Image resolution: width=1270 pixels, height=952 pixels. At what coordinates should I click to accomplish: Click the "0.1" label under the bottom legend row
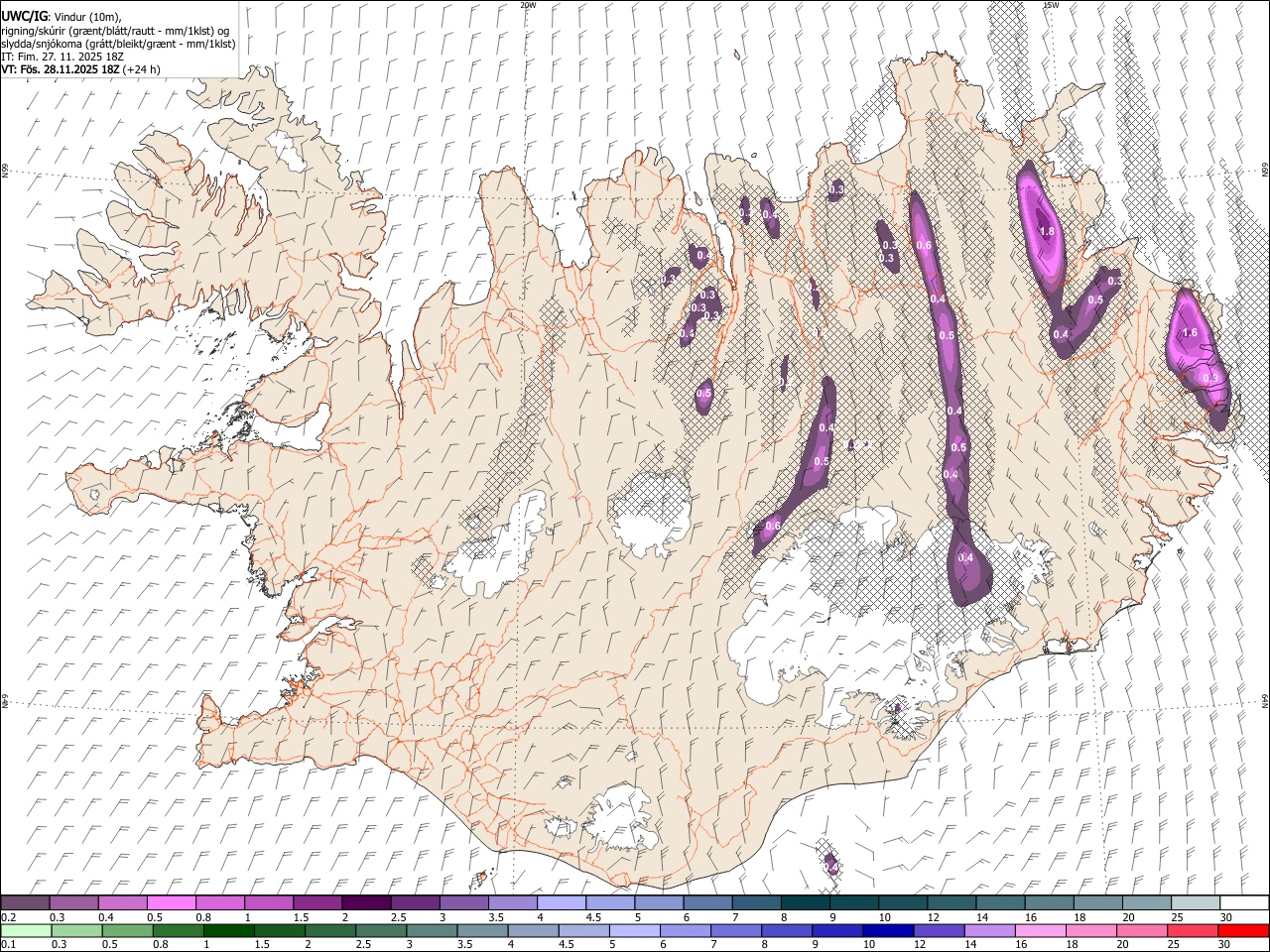(x=9, y=944)
